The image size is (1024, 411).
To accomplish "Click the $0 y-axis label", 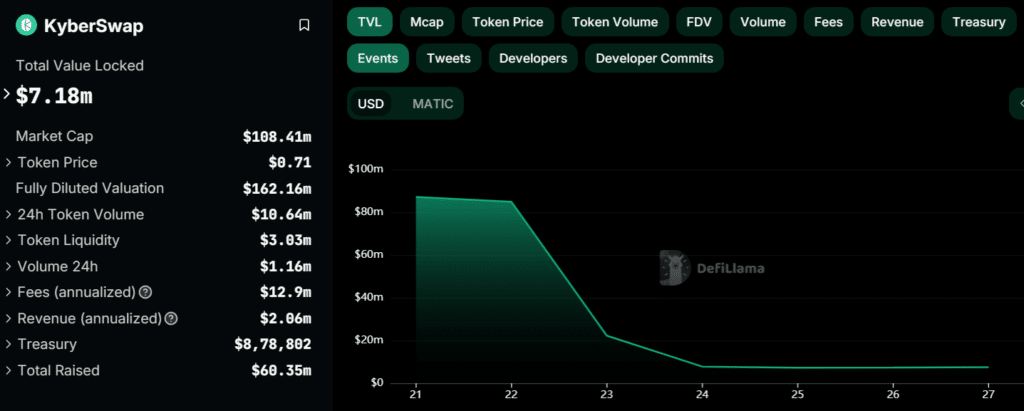I will coord(377,382).
